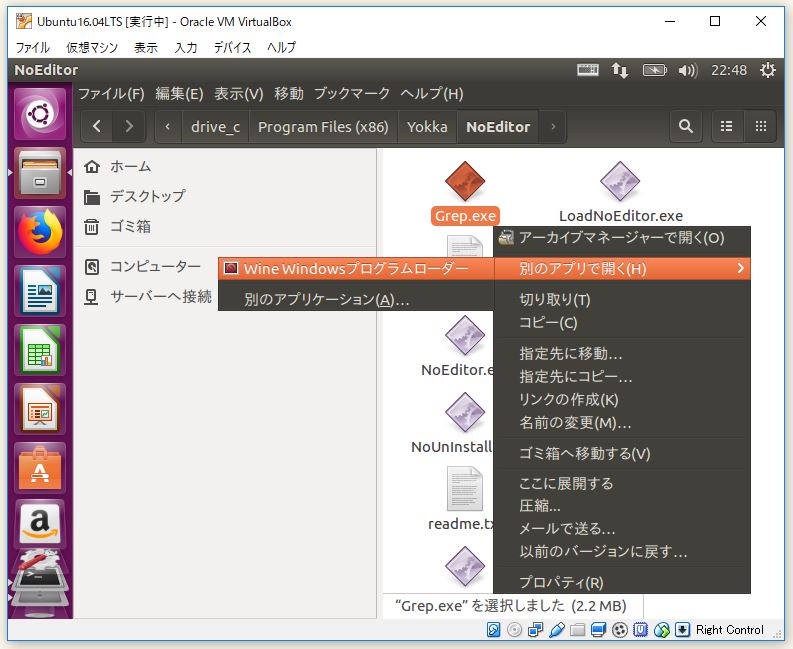Choose 圧縮... menu entry
This screenshot has width=793, height=649.
point(622,506)
